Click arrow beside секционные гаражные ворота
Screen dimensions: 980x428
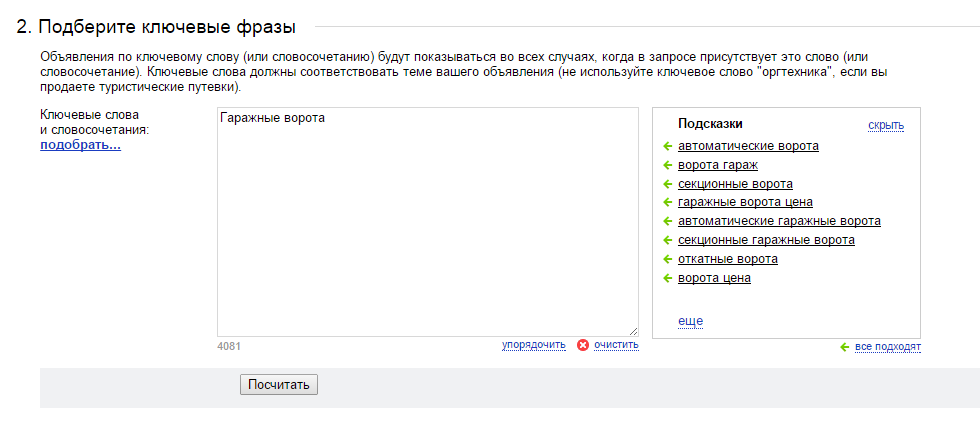[x=668, y=241]
